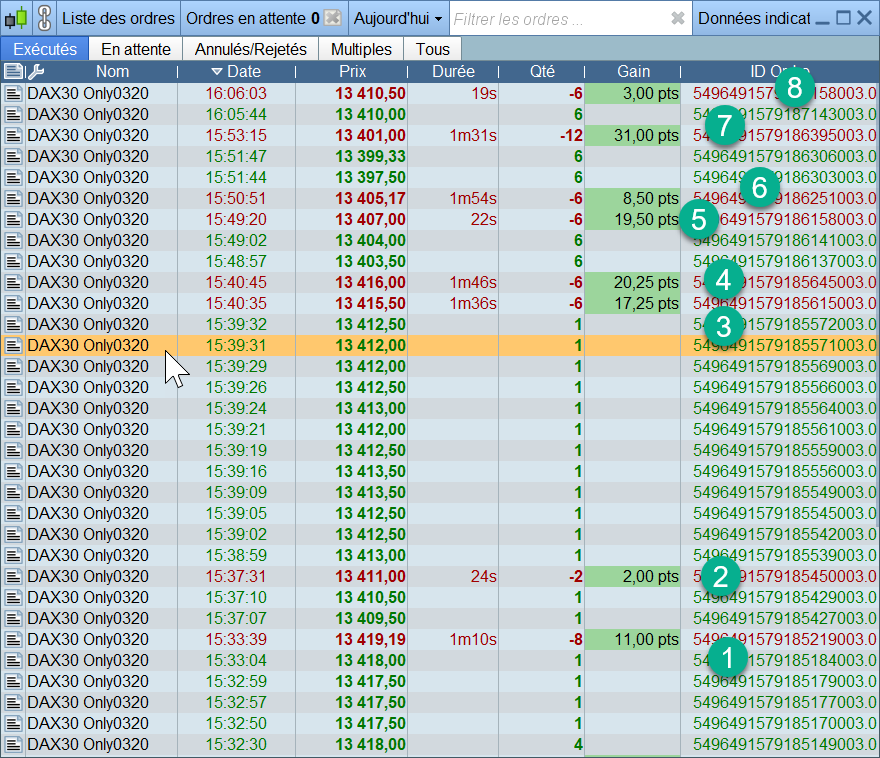The width and height of the screenshot is (880, 758).
Task: Sort orders by the Prix column
Action: tap(352, 71)
